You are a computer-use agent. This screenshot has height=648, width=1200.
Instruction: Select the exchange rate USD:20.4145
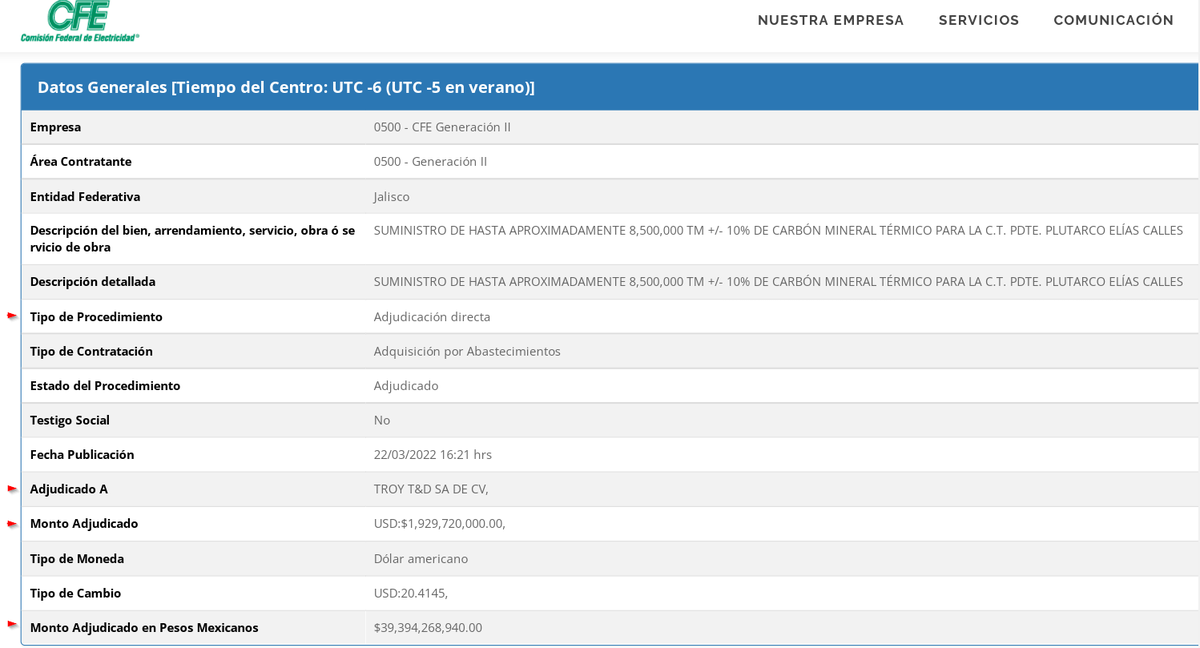[x=411, y=593]
